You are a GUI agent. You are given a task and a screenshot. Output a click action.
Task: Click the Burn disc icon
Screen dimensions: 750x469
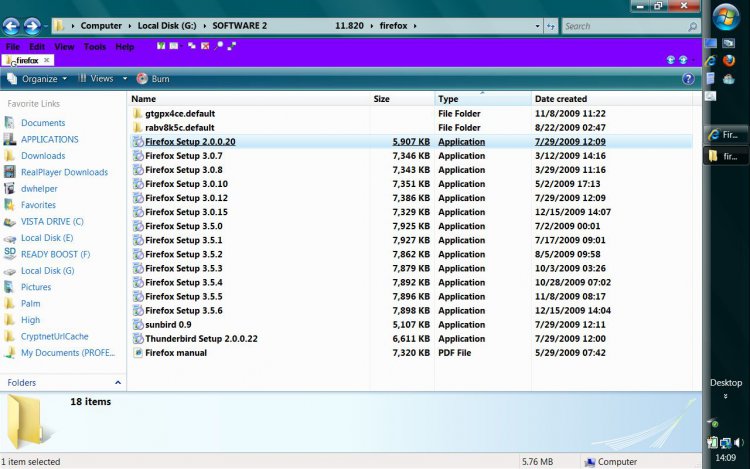point(142,79)
